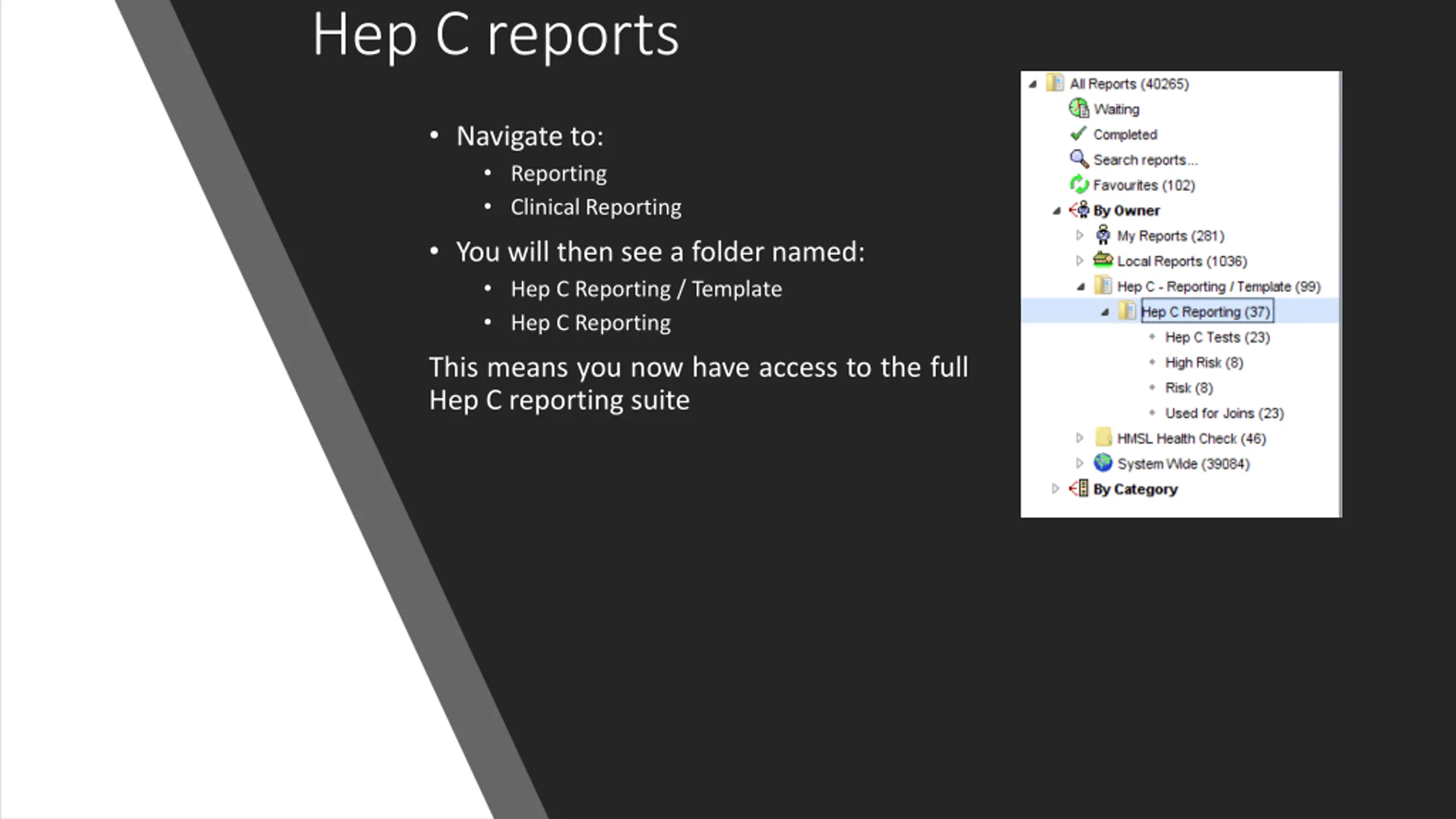Click the Hep C - Reporting / Template folder icon
The image size is (1456, 819).
1103,286
